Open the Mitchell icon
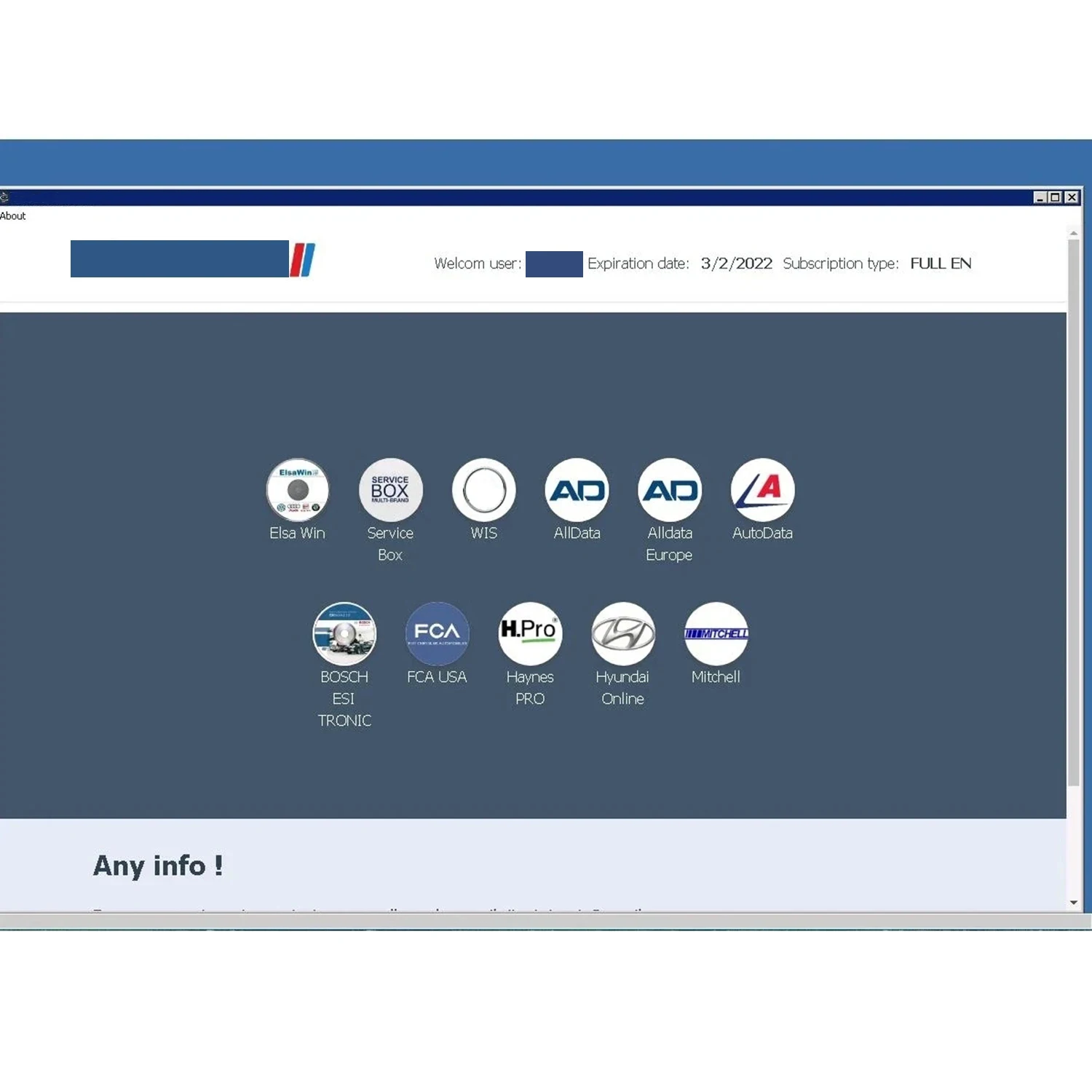The width and height of the screenshot is (1092, 1092). pos(716,633)
